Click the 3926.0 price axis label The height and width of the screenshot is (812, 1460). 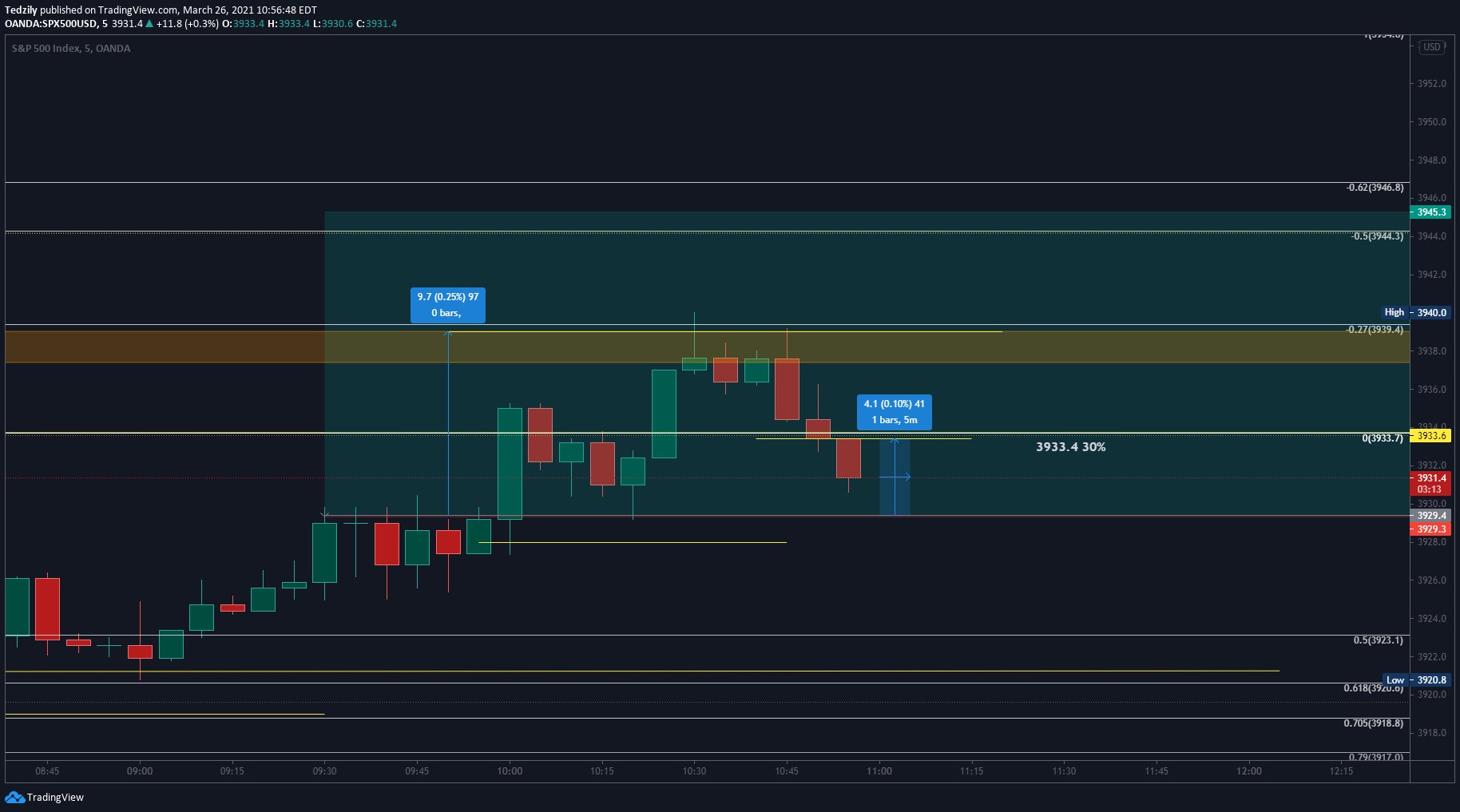1431,580
